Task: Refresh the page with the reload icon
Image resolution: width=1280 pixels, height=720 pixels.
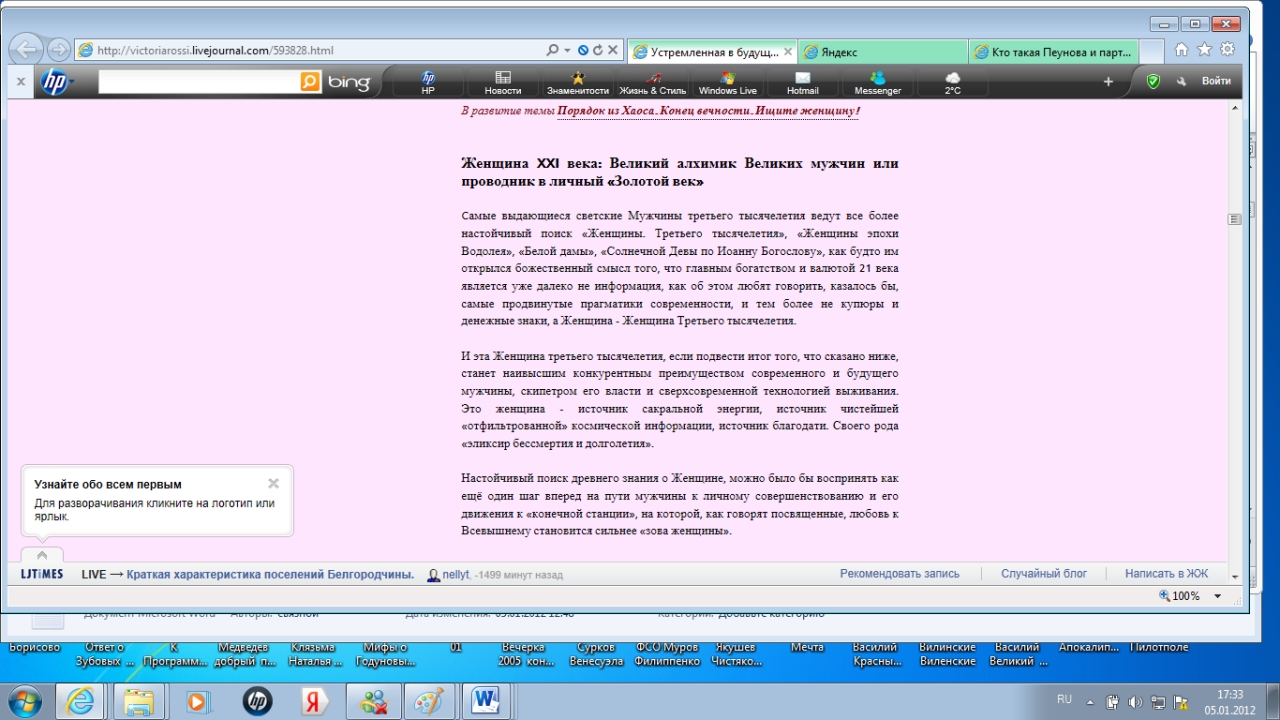Action: [597, 50]
